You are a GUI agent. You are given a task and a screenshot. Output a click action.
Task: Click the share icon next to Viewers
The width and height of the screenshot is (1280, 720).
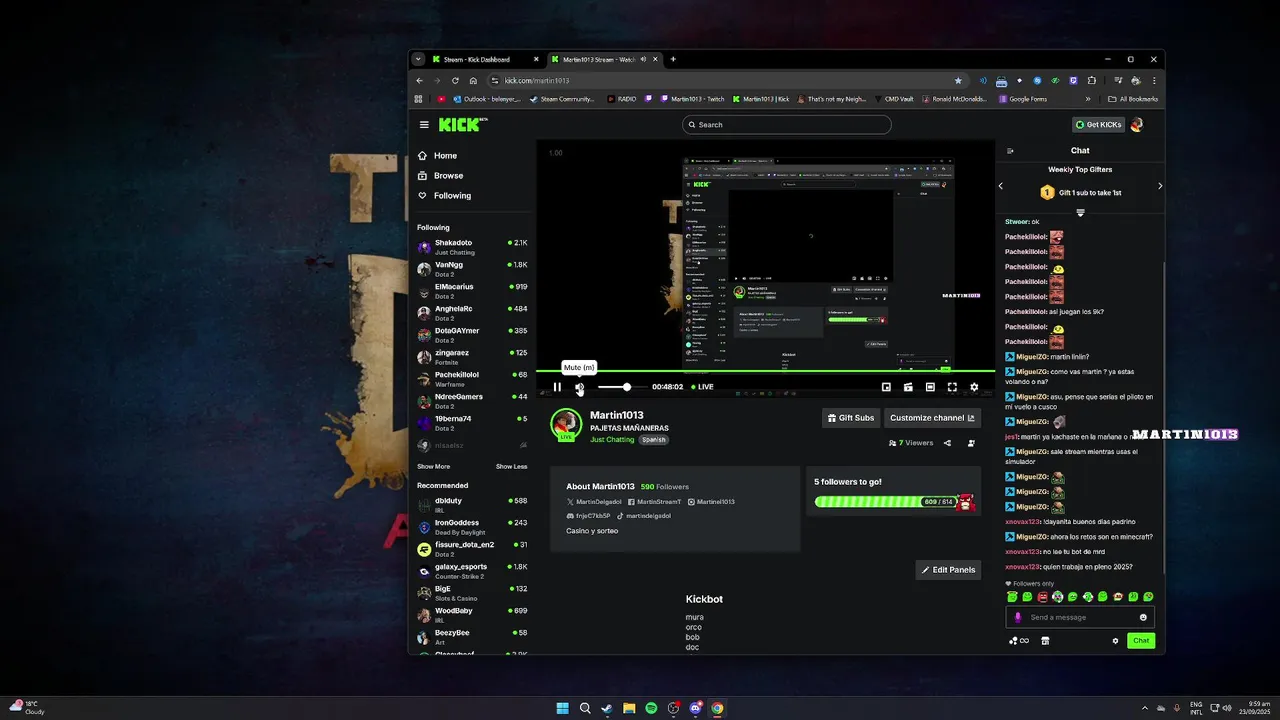coord(947,443)
